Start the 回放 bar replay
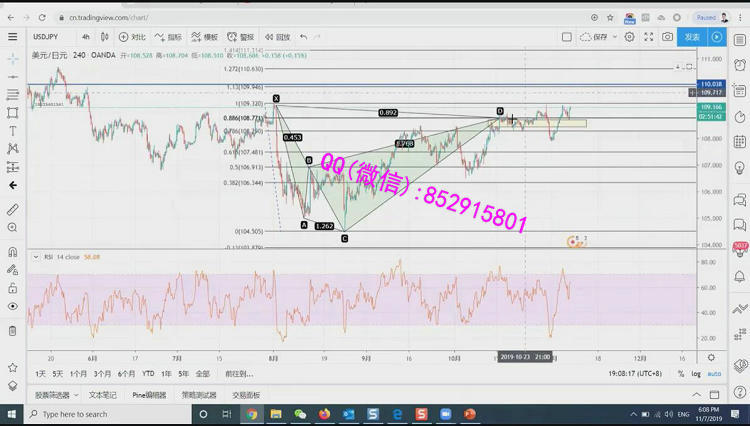 coord(277,37)
